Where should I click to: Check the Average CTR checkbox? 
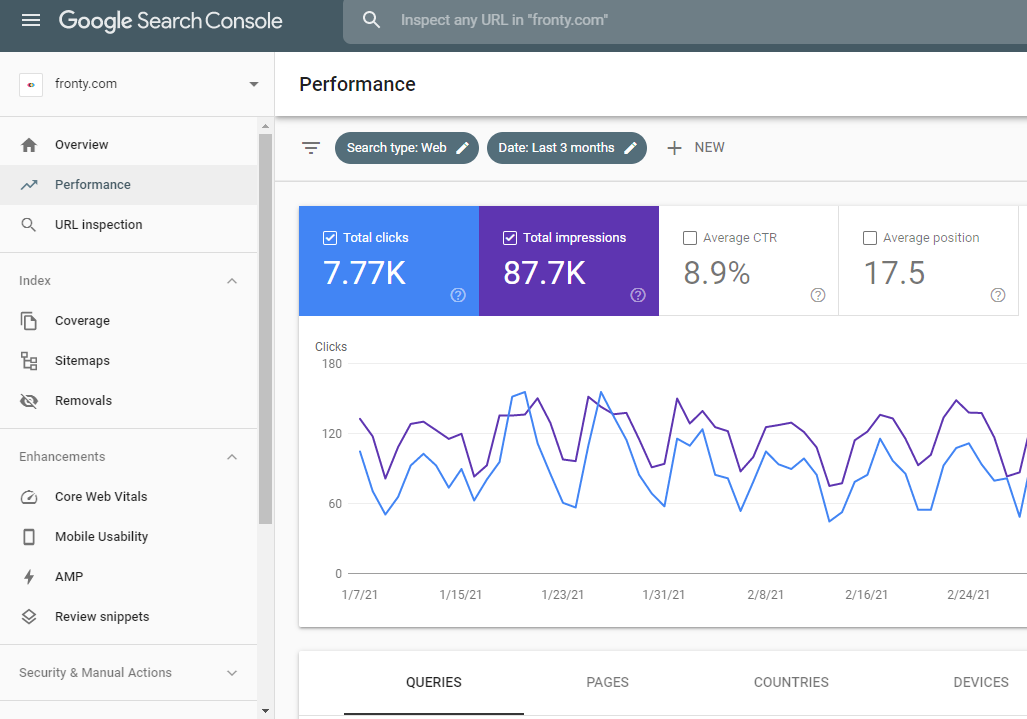pos(690,238)
